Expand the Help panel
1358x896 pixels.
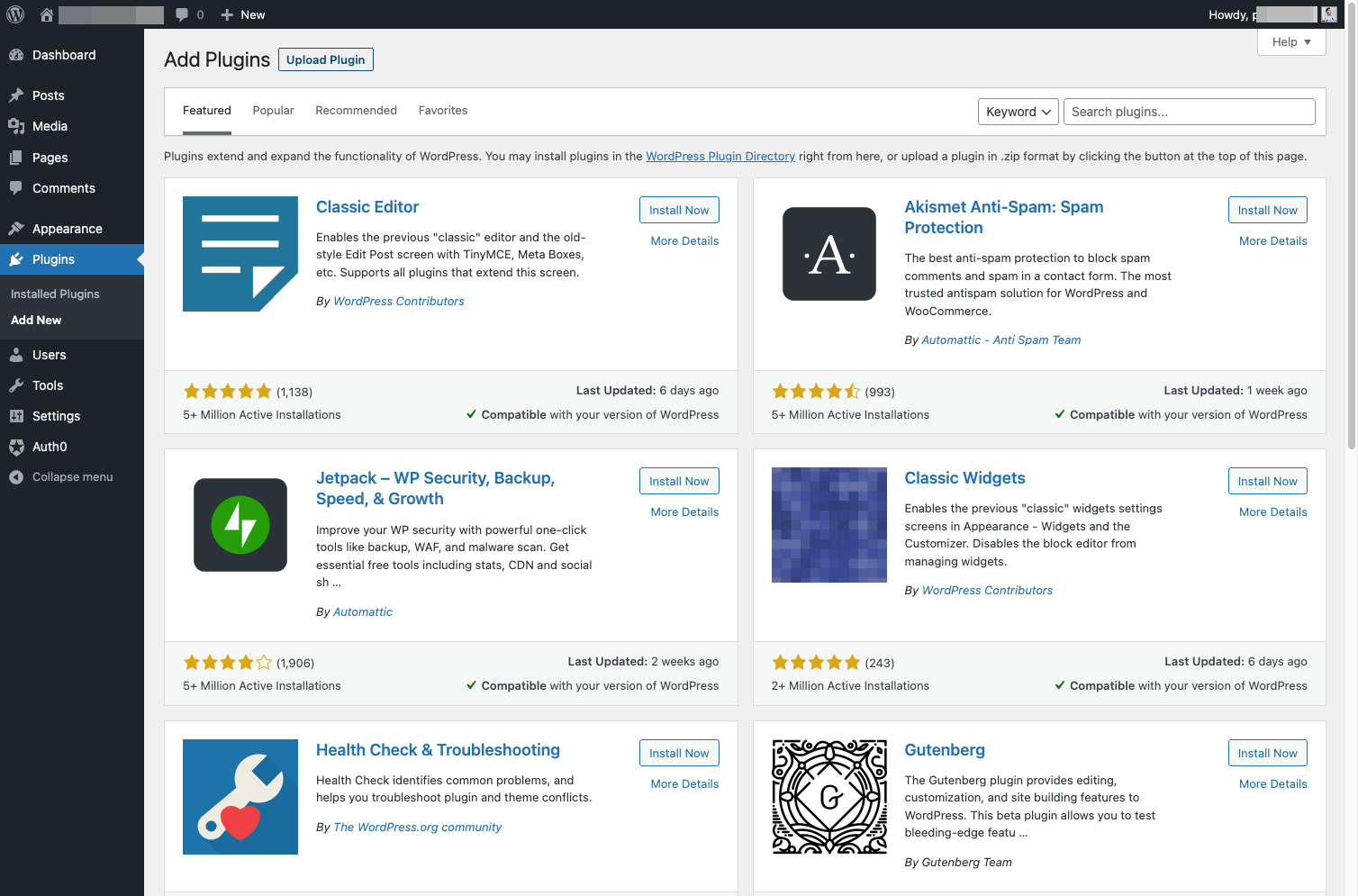coord(1291,42)
